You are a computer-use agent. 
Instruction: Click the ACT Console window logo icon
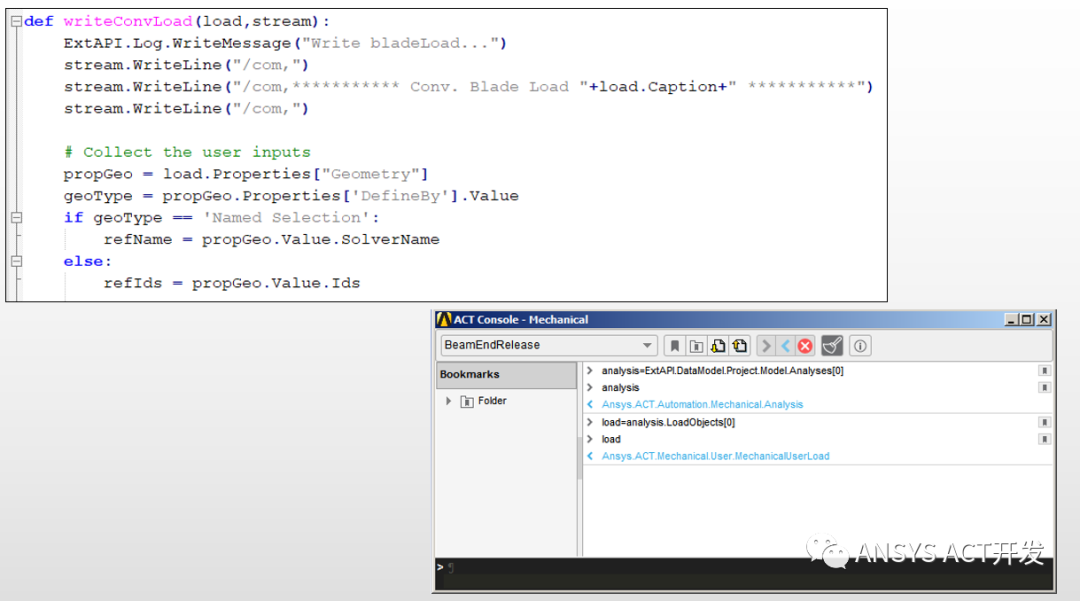444,319
